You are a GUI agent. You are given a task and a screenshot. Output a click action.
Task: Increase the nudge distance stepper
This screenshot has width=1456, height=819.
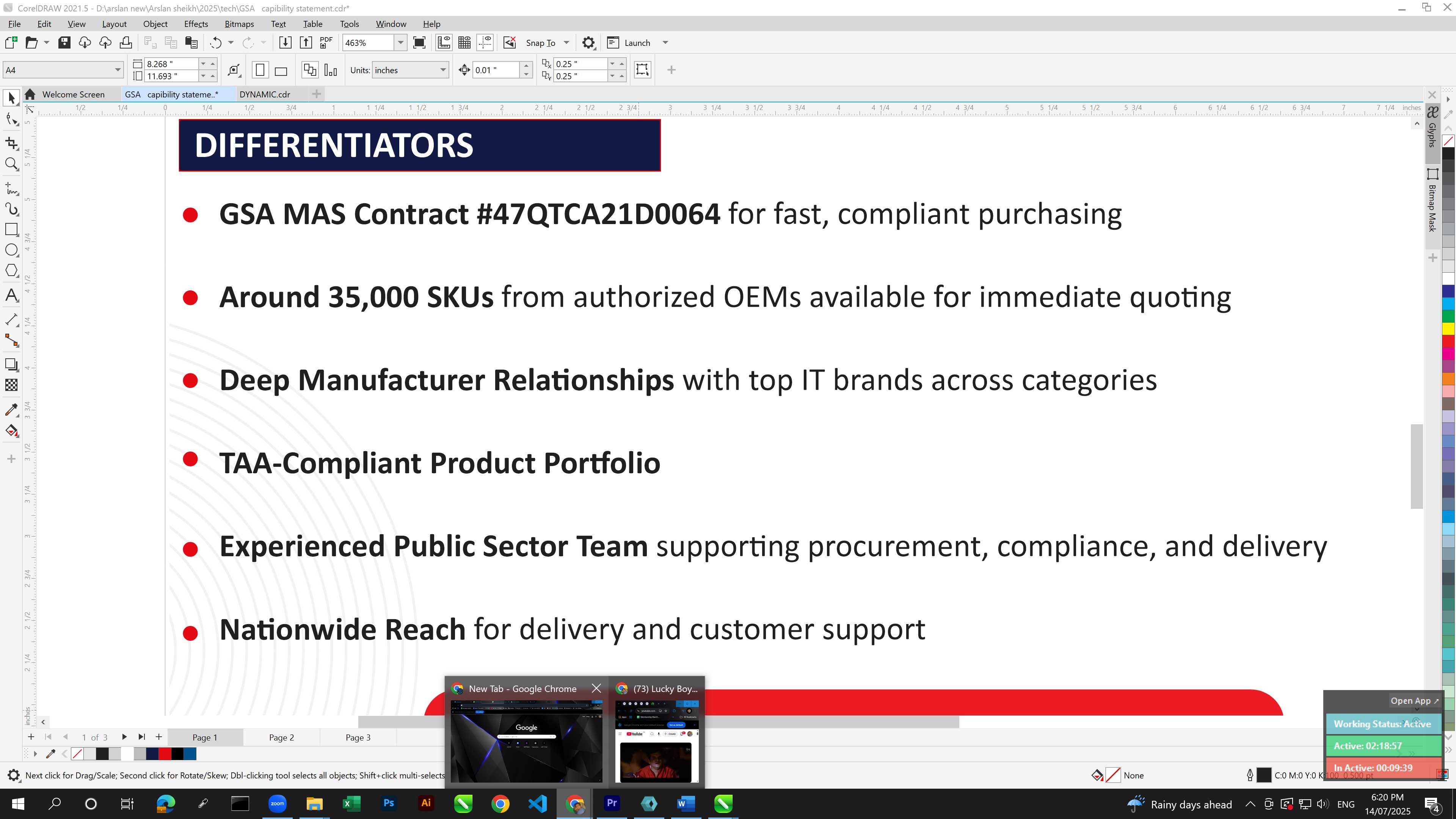(526, 66)
